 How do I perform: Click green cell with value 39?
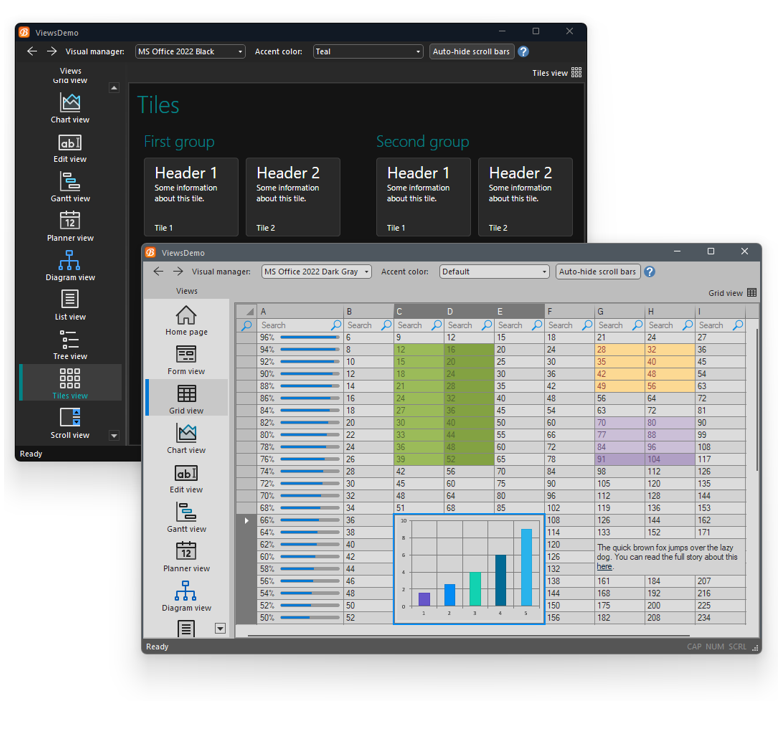(x=419, y=459)
